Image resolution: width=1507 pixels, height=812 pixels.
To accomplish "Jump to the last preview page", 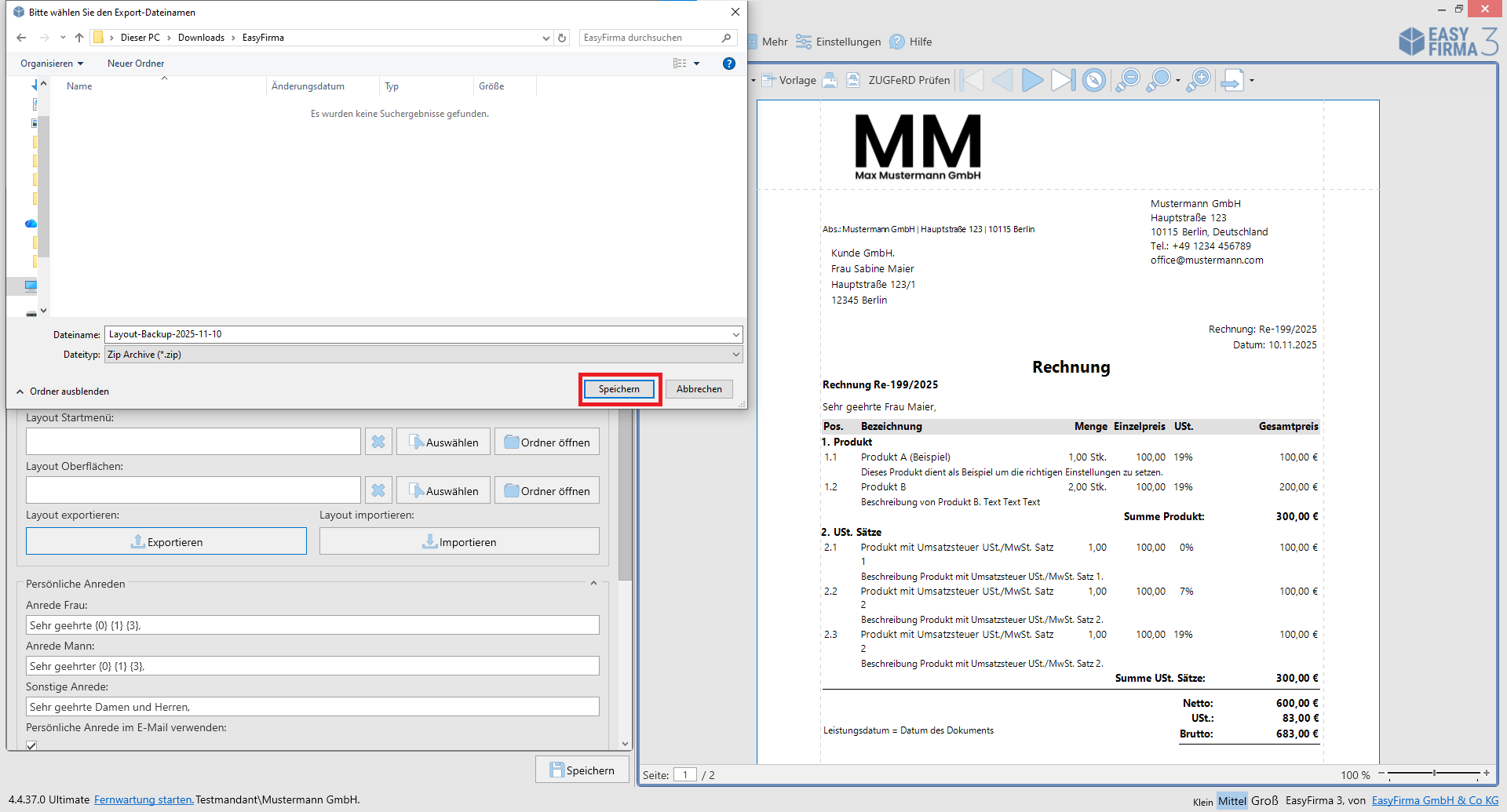I will coord(1063,80).
